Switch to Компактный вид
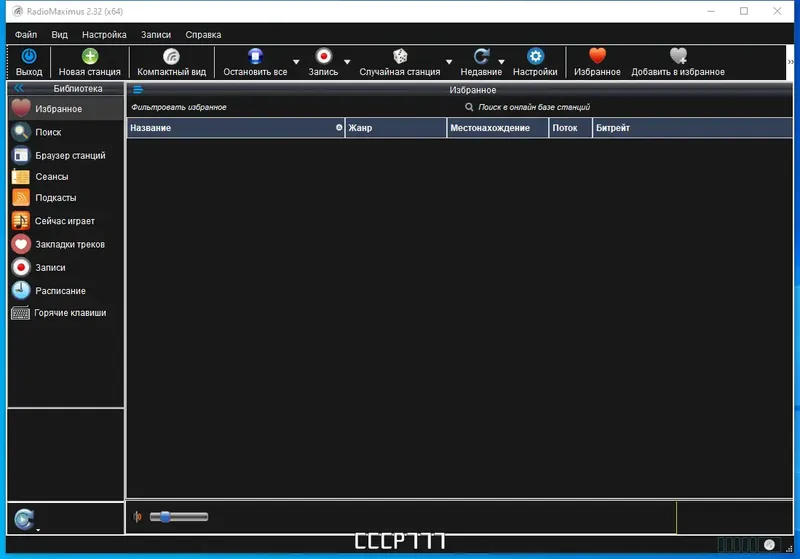Viewport: 800px width, 559px height. [171, 62]
